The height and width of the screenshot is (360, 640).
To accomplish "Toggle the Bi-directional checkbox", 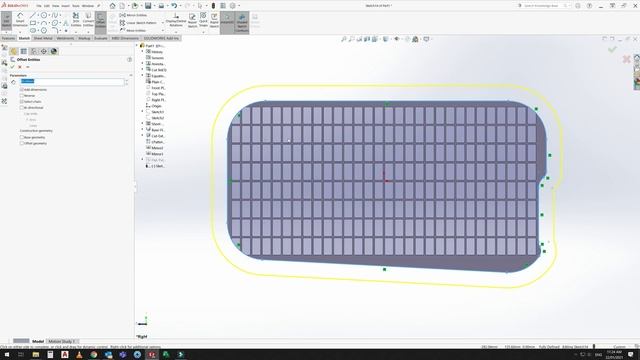I will [22, 108].
